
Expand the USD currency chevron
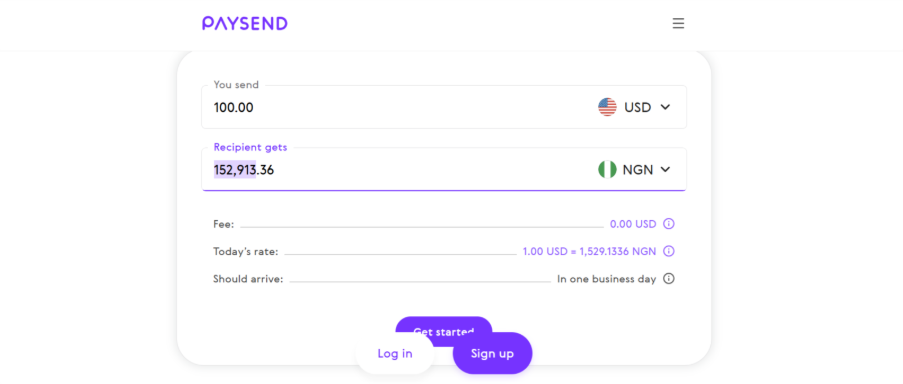point(665,107)
